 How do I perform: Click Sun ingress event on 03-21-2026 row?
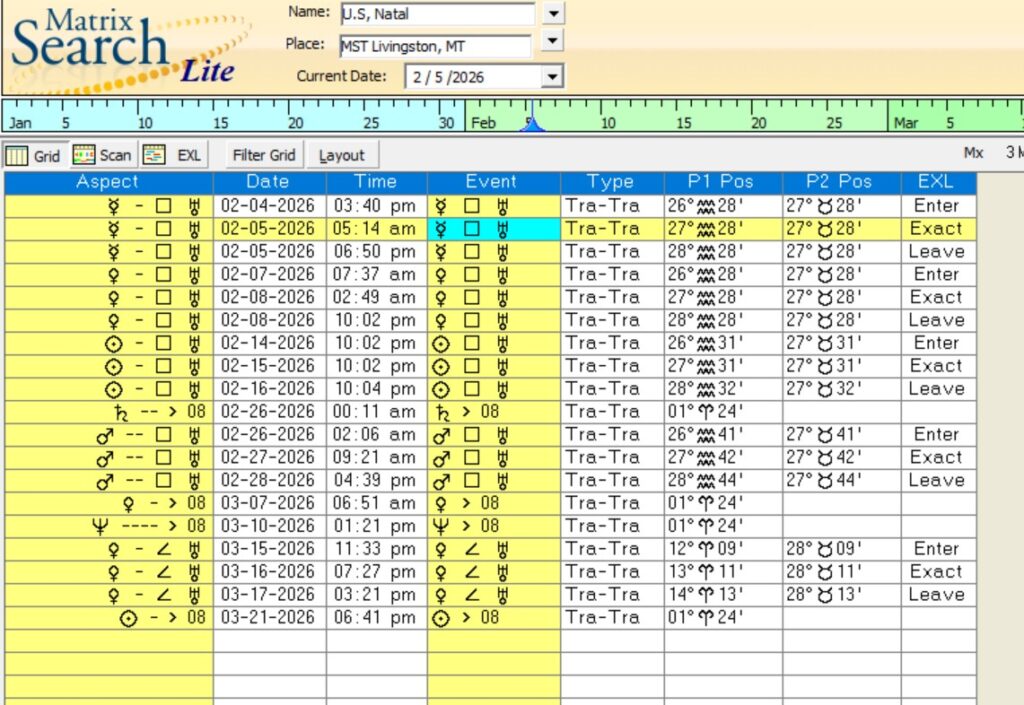coord(463,618)
